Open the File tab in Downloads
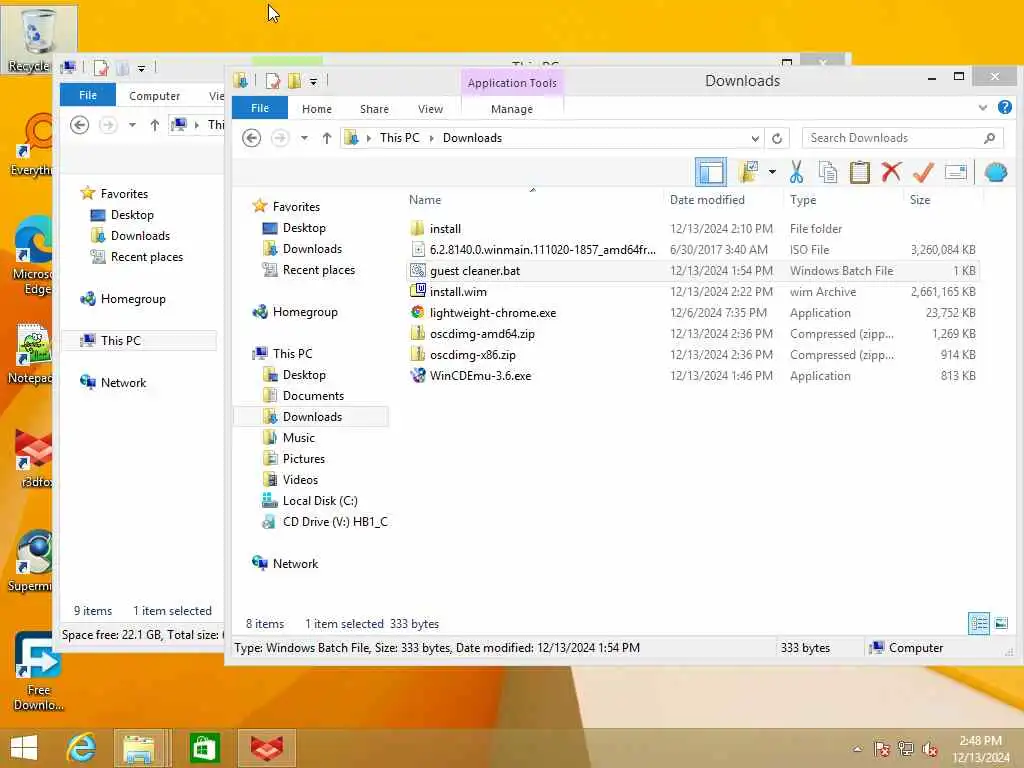 pos(260,108)
